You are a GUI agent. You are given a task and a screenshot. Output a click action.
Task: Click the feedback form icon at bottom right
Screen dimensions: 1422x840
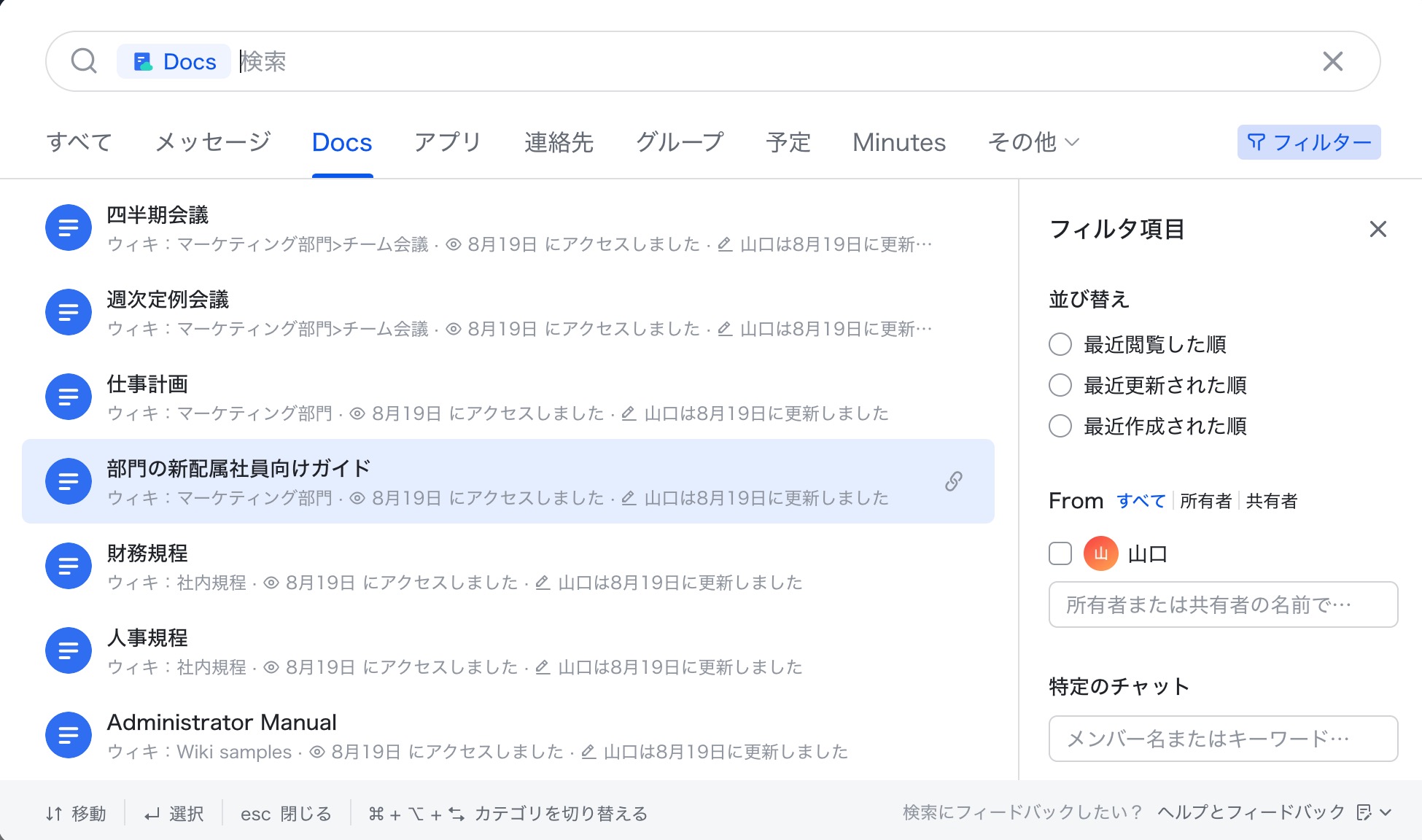point(1364,812)
